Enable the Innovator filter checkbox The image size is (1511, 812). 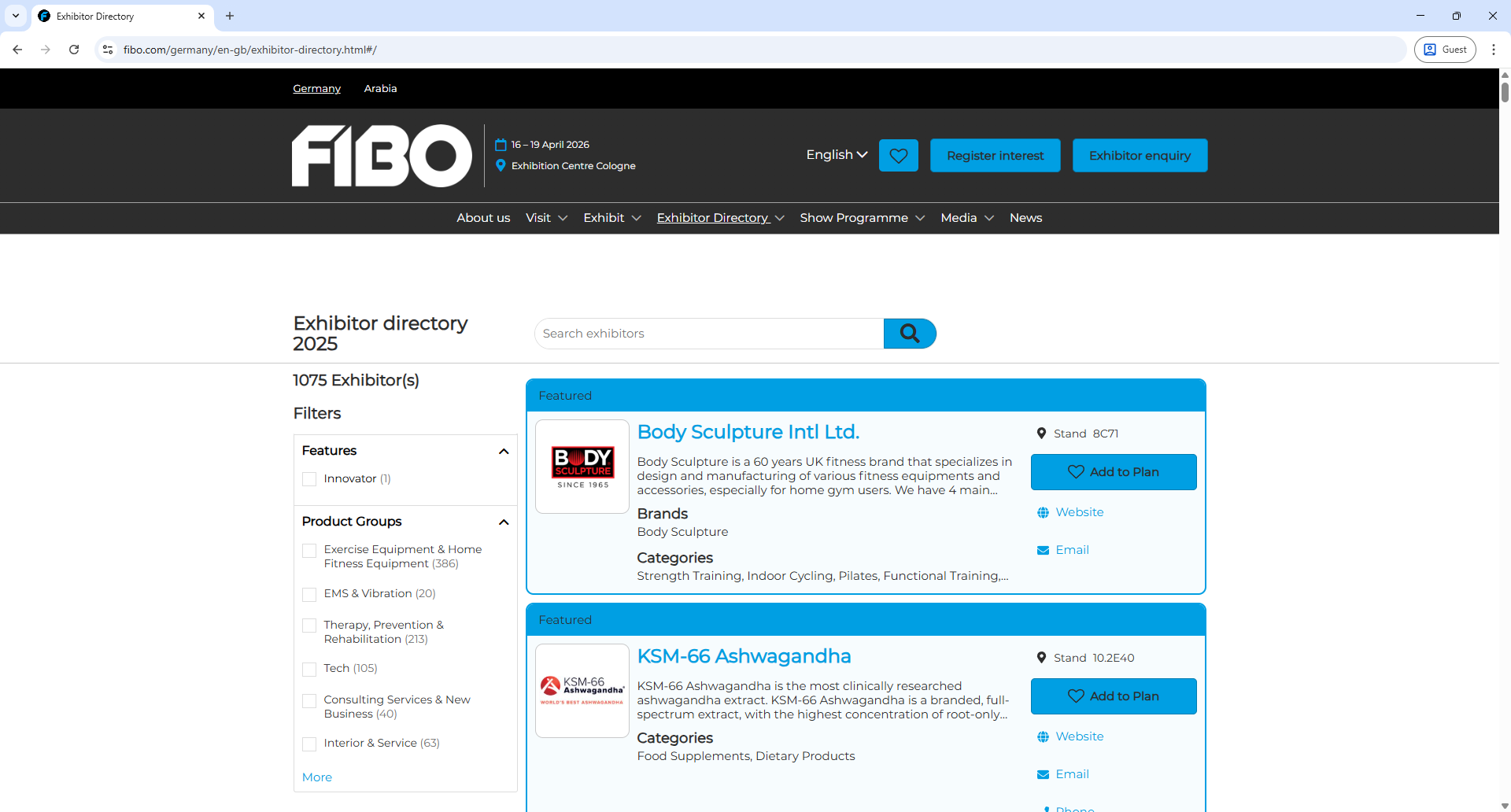point(309,478)
